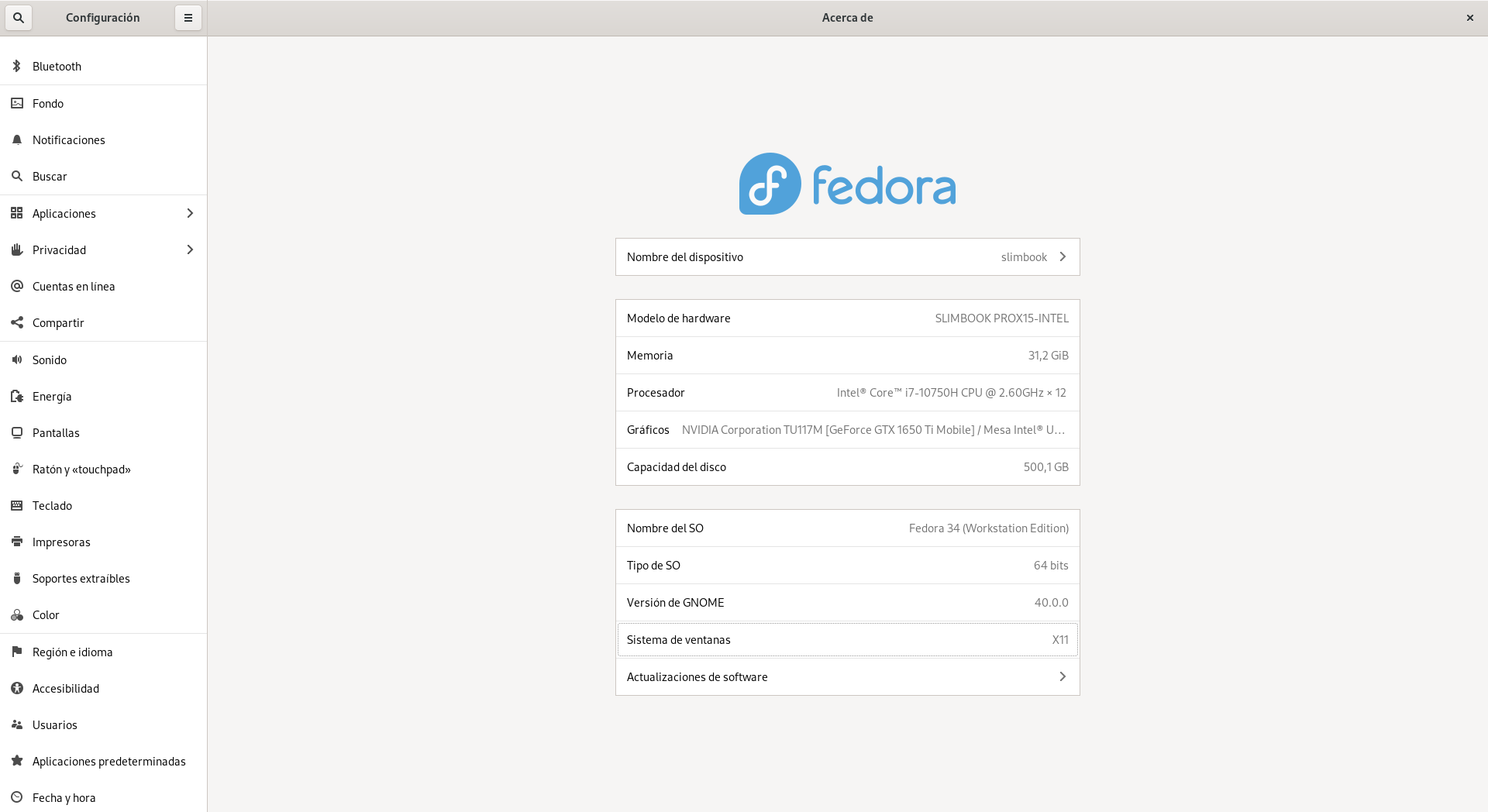The height and width of the screenshot is (812, 1488).
Task: Click the 64 bits OS type value
Action: point(1051,566)
